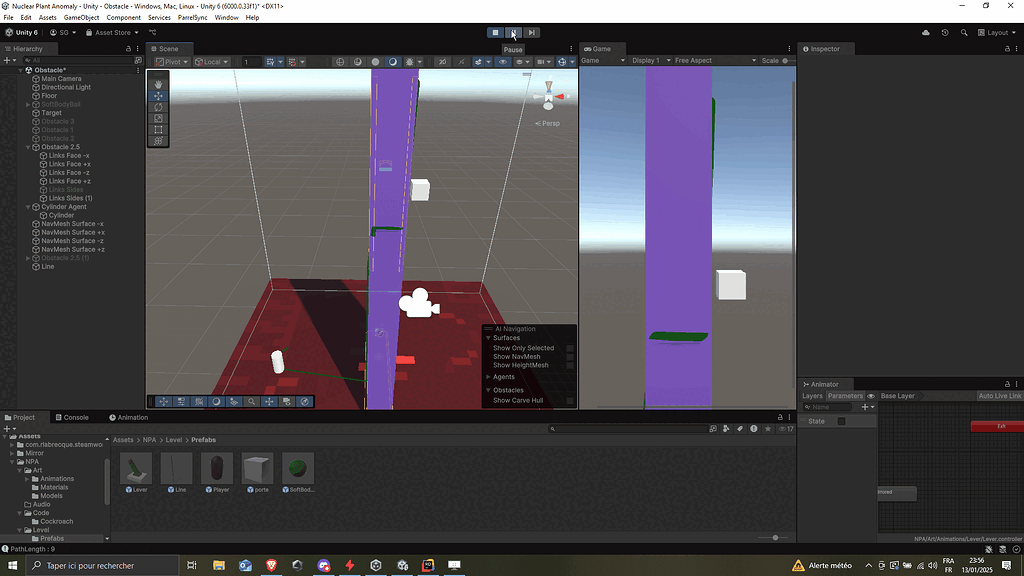Image resolution: width=1024 pixels, height=576 pixels.
Task: Enable Show HeightMesh in the AI Navigation overlay
Action: (570, 364)
